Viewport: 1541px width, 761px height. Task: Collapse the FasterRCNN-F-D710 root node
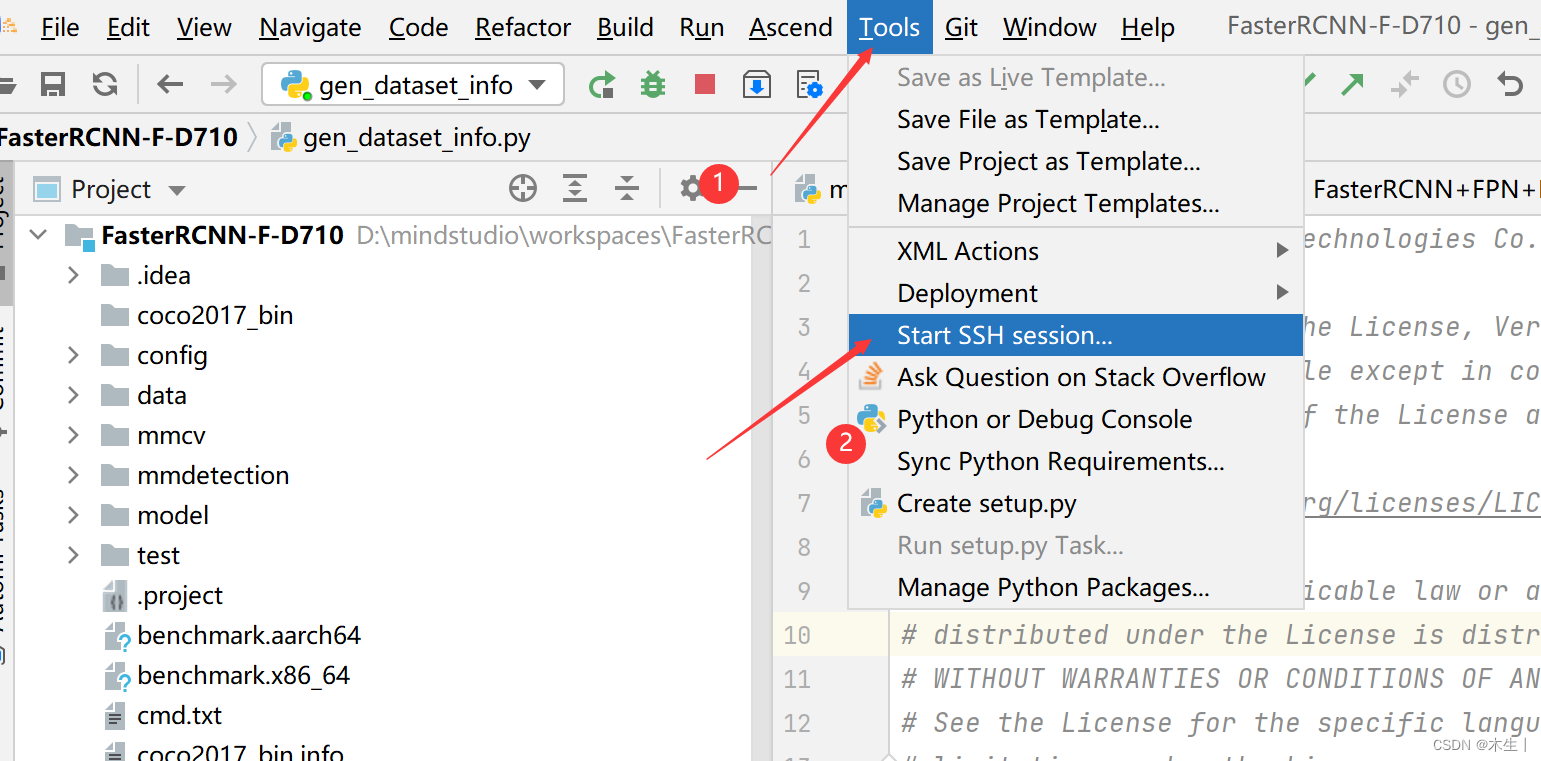39,235
